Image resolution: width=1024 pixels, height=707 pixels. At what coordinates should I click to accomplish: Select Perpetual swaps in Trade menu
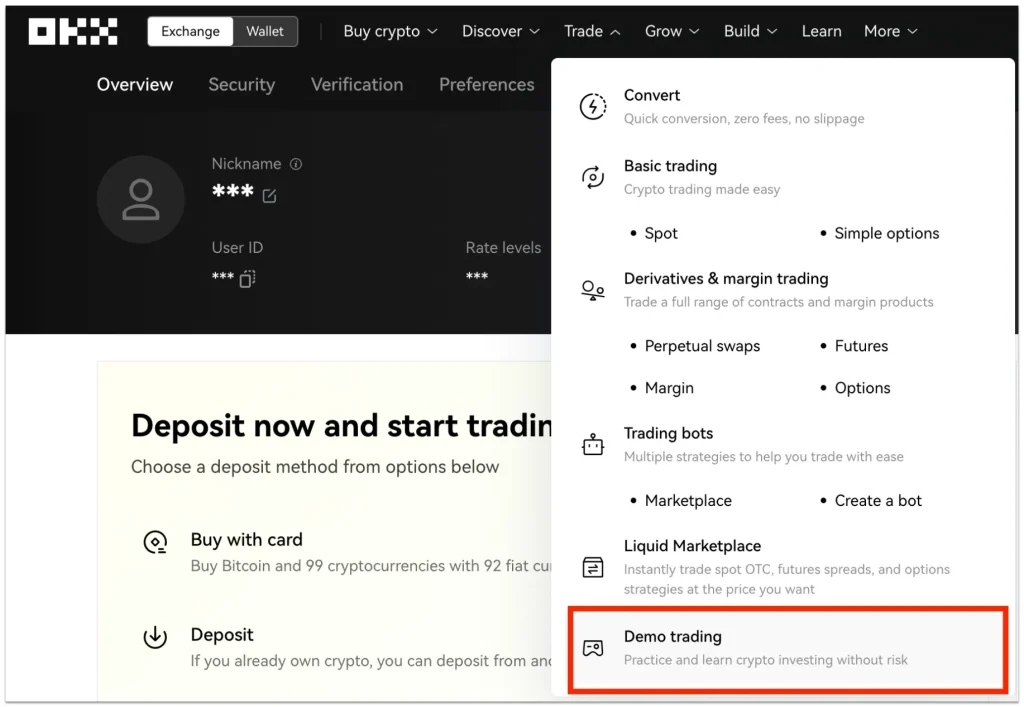[x=702, y=346]
